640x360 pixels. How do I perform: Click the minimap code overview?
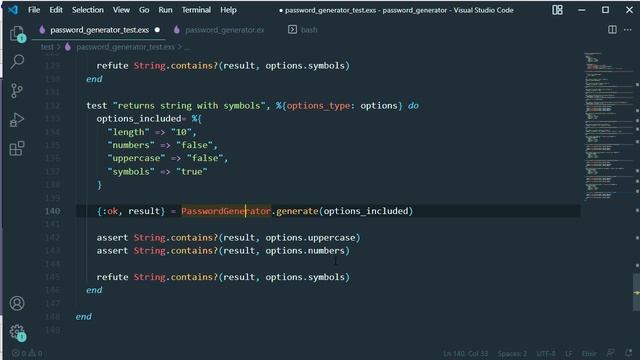point(608,127)
